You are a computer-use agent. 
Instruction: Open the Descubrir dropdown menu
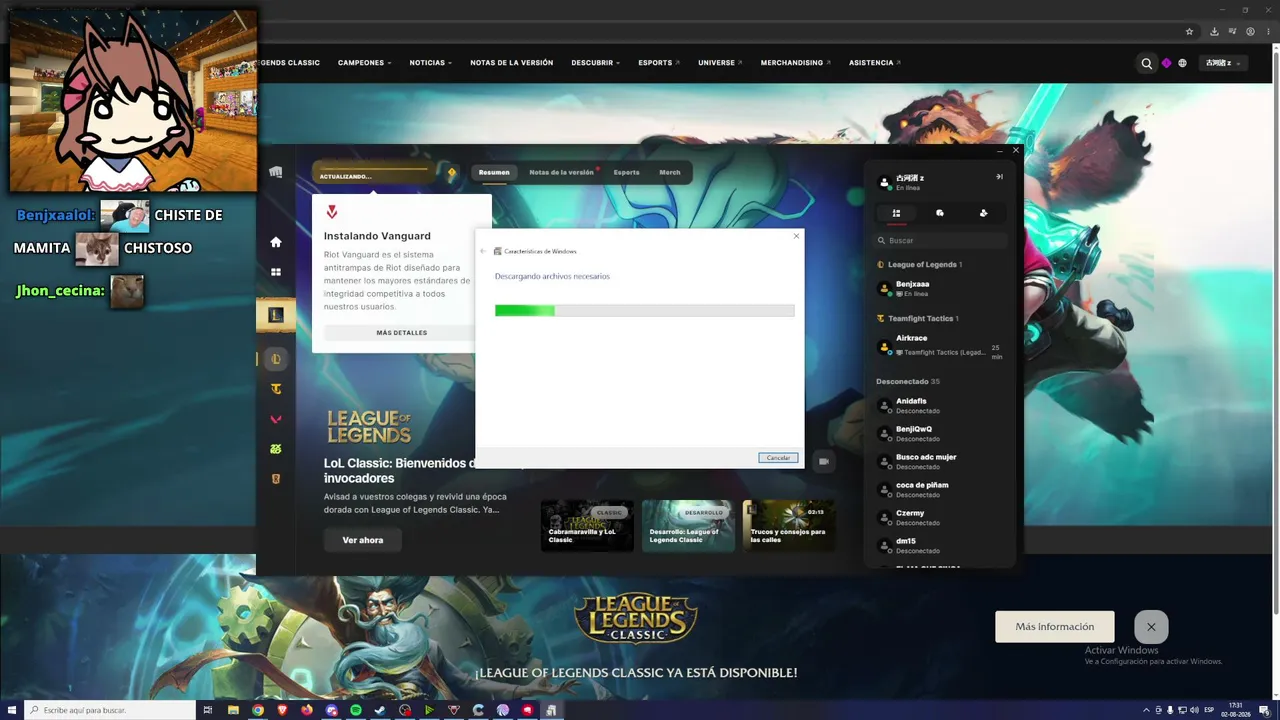(596, 63)
